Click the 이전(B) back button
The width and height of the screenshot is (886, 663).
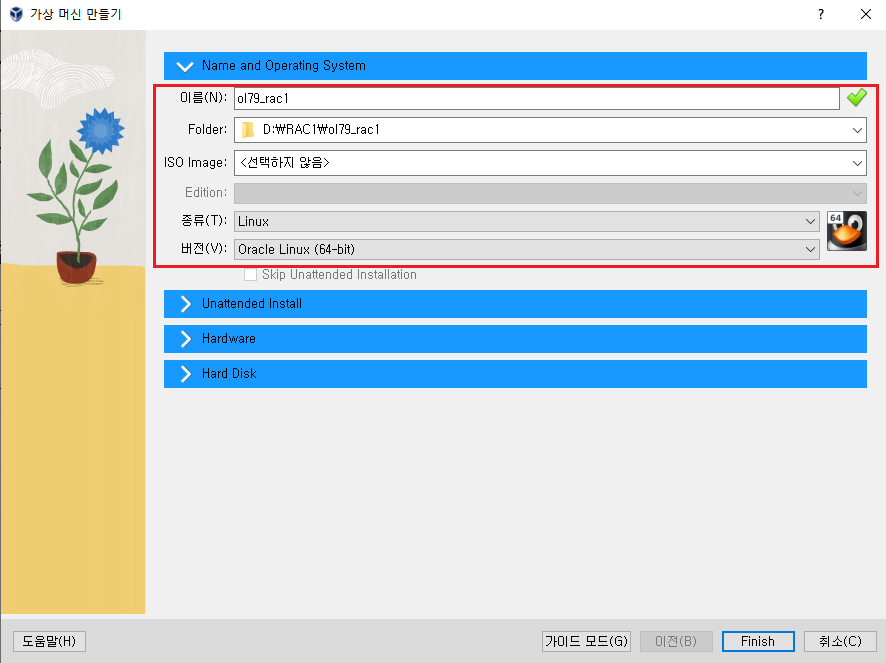pyautogui.click(x=676, y=641)
